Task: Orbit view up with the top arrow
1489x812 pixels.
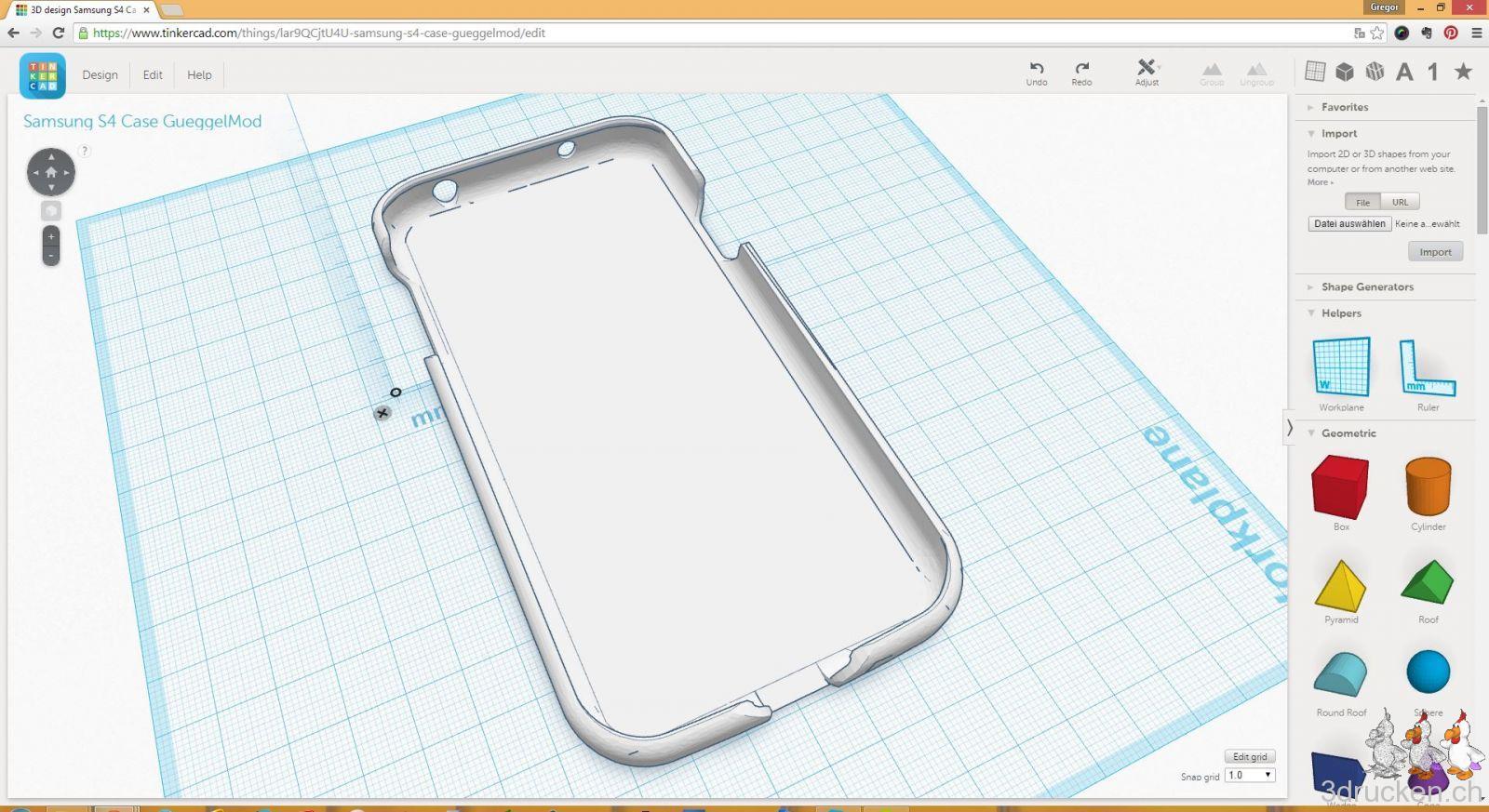Action: coord(51,156)
